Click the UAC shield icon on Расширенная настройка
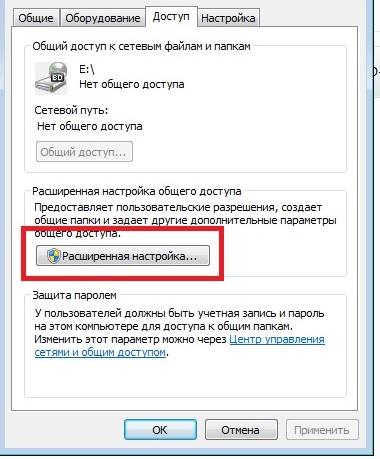380x459 pixels. pos(53,256)
